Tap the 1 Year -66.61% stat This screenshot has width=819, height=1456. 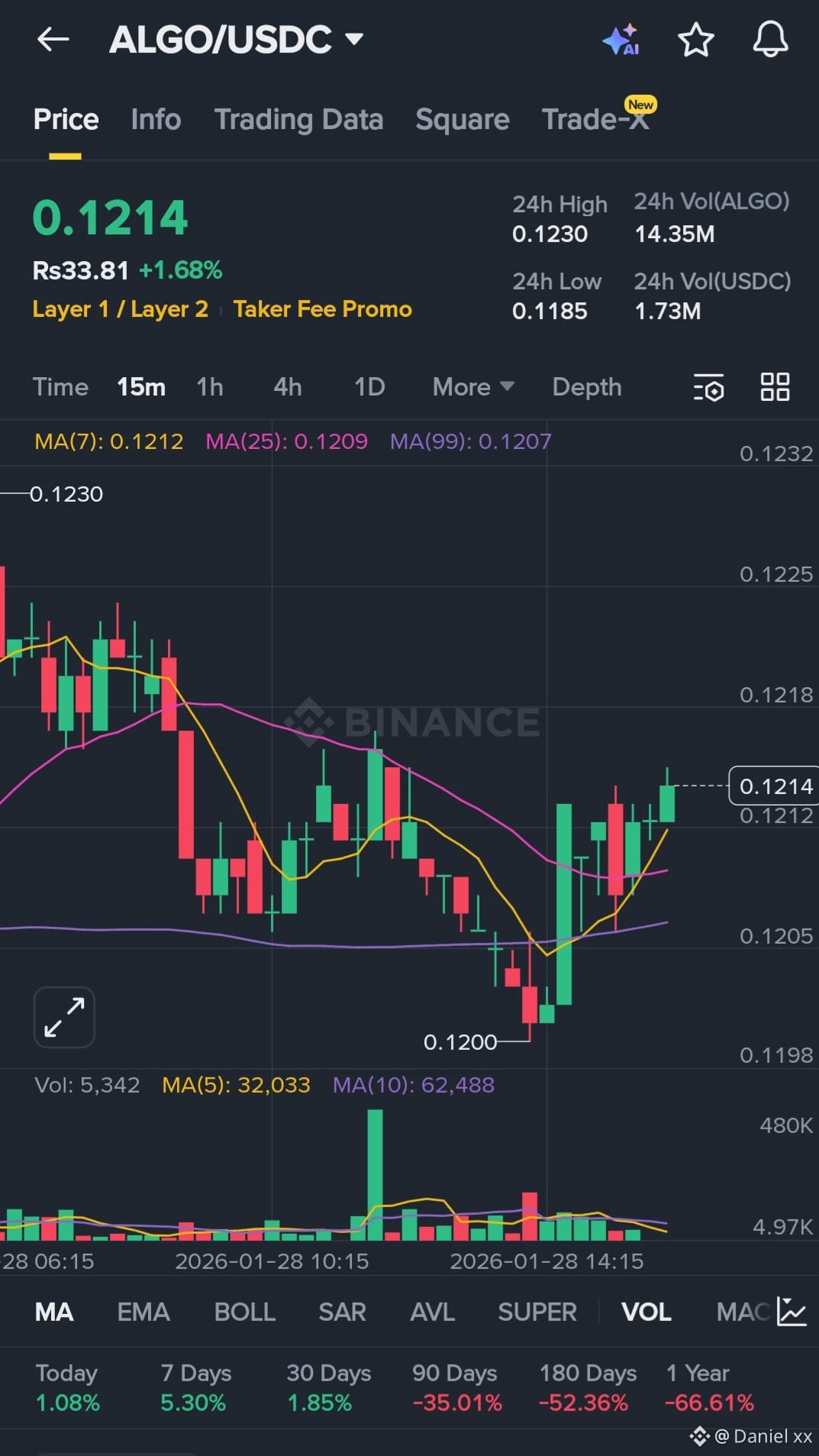click(x=709, y=1388)
